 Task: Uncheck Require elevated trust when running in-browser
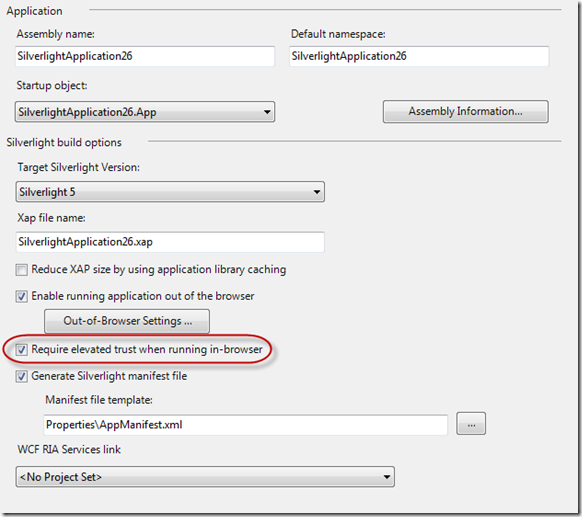tap(22, 350)
